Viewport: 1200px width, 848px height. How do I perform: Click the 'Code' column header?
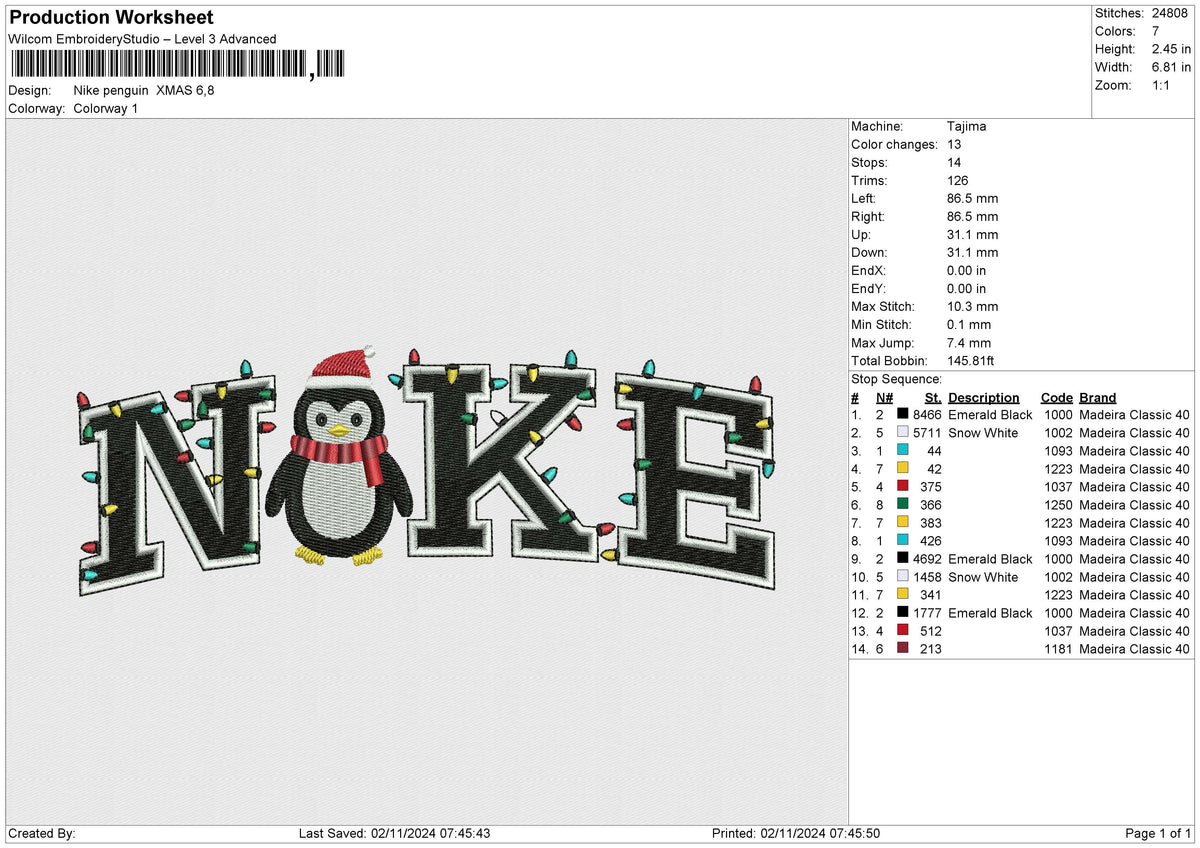point(1056,398)
